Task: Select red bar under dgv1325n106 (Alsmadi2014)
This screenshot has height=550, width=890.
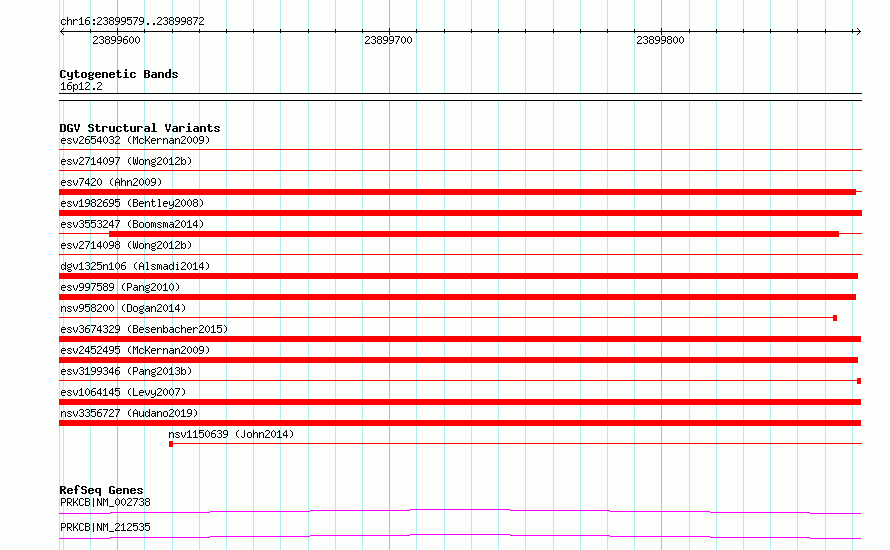Action: tap(459, 276)
